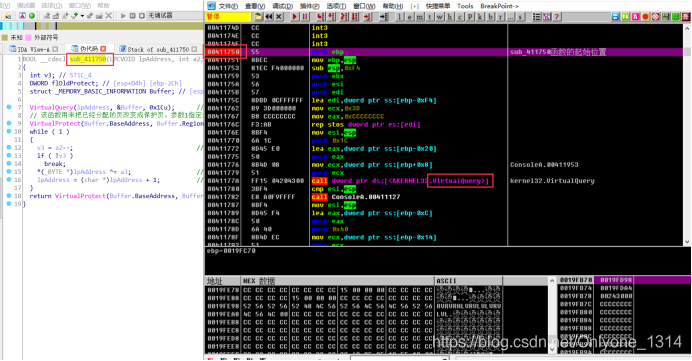
Task: Open breakpoints 'b' button
Action: 490,17
